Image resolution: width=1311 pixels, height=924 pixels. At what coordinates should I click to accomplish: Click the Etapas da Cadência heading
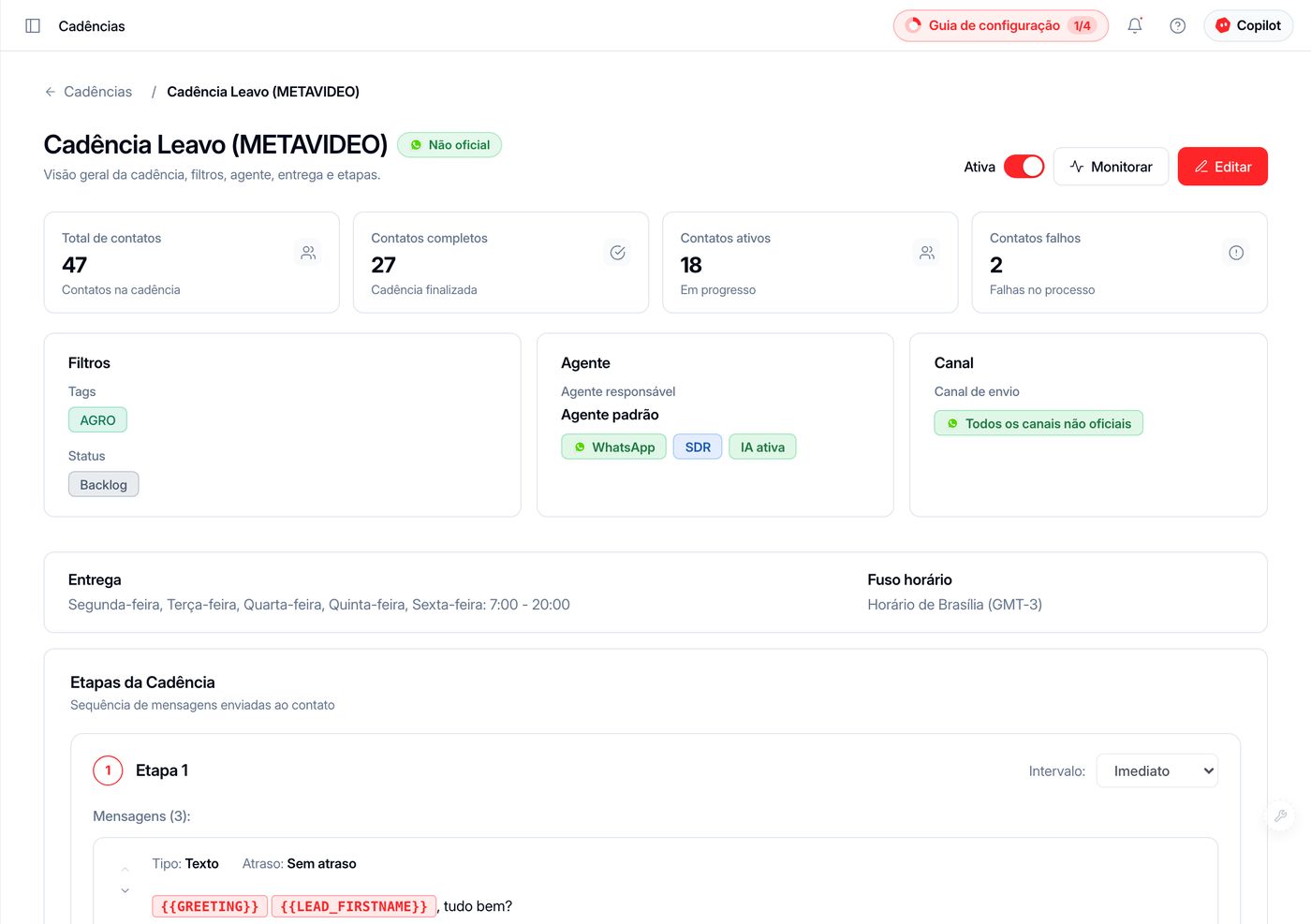(142, 682)
